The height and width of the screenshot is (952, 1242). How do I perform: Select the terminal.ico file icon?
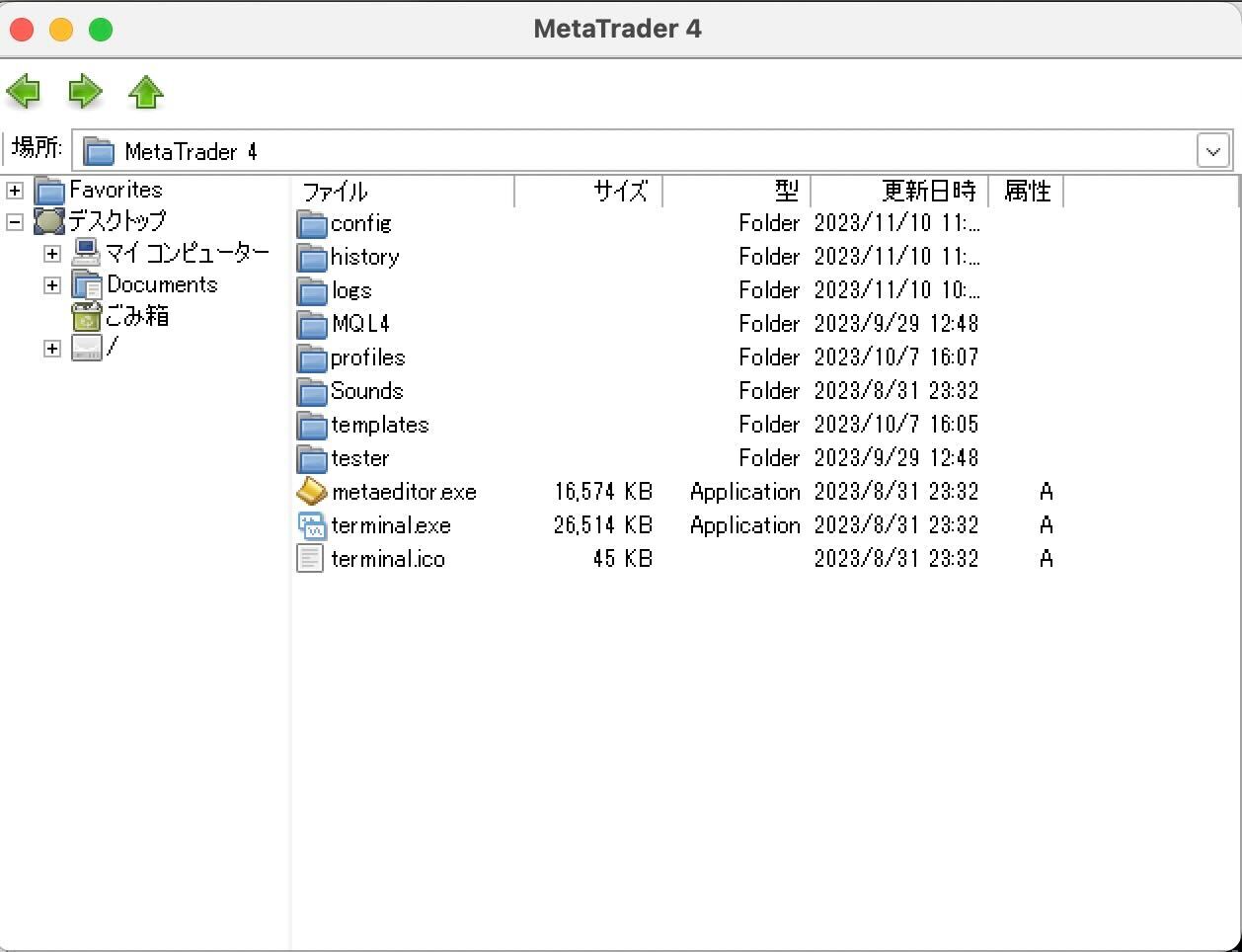pos(310,559)
